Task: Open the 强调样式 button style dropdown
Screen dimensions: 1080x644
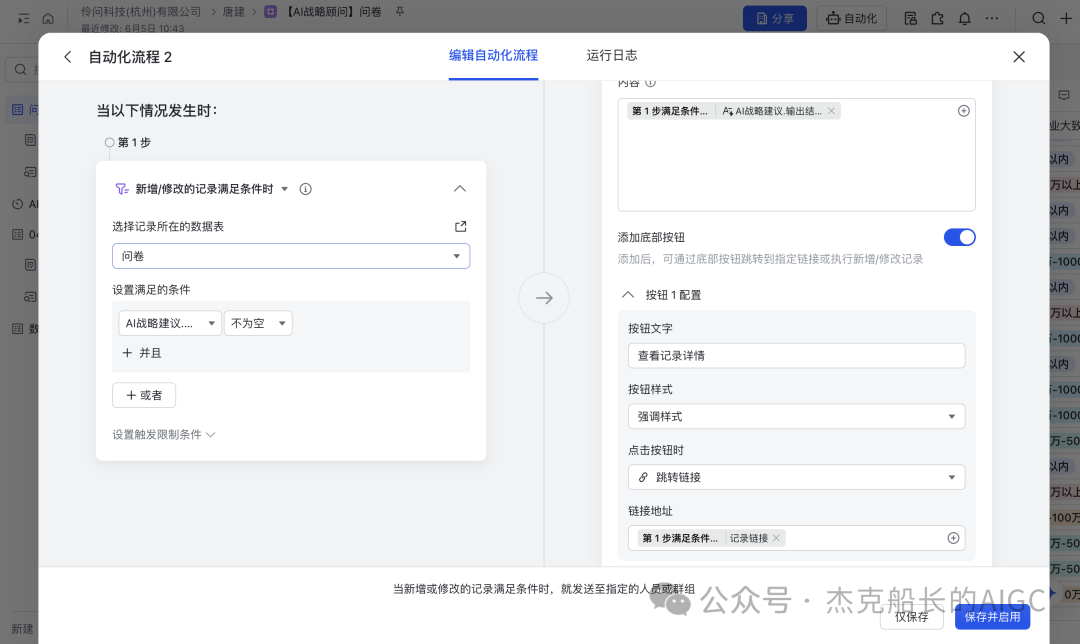Action: click(796, 417)
